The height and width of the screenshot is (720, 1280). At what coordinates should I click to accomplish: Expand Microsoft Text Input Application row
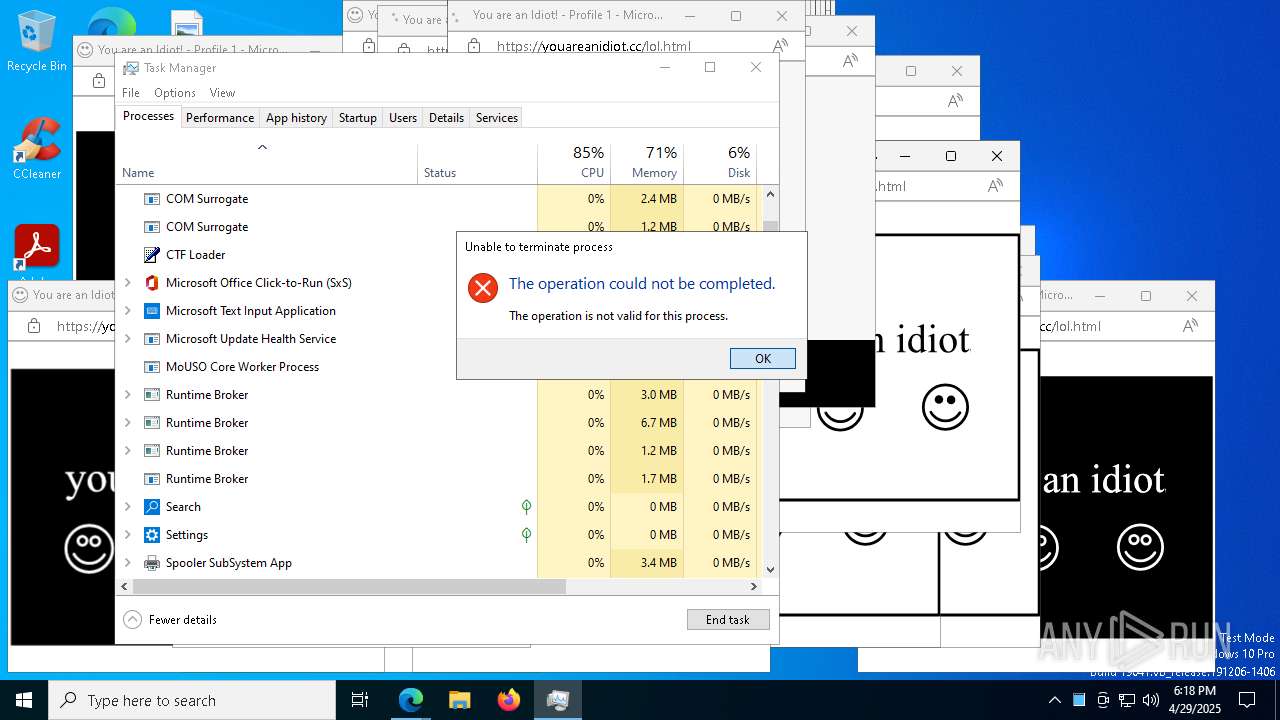128,311
